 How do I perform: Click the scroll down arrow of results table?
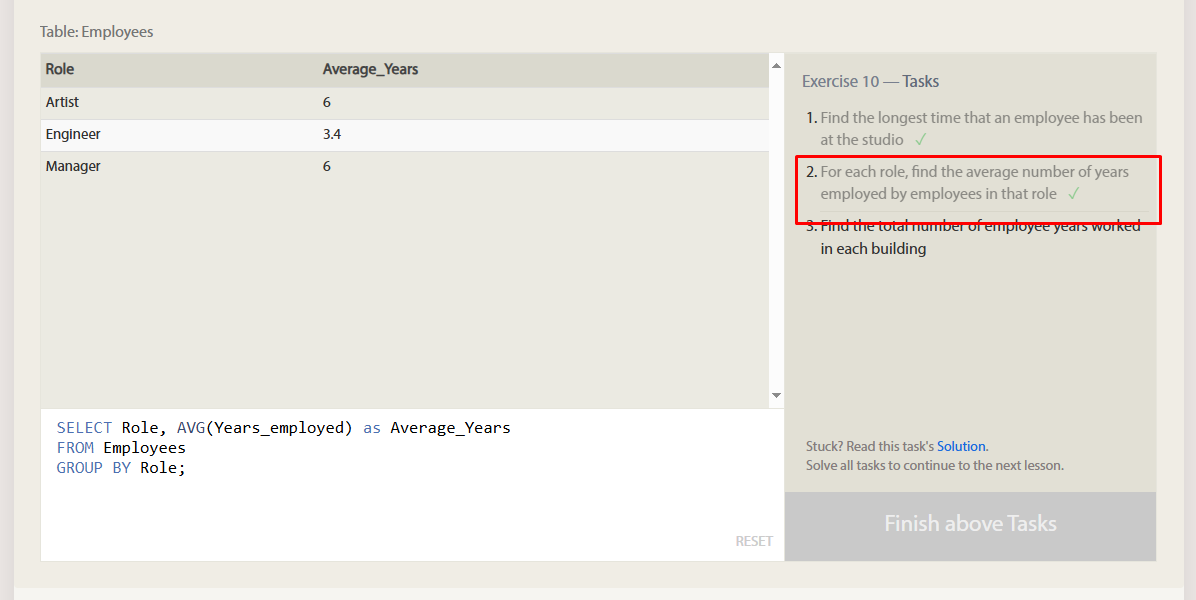click(776, 395)
